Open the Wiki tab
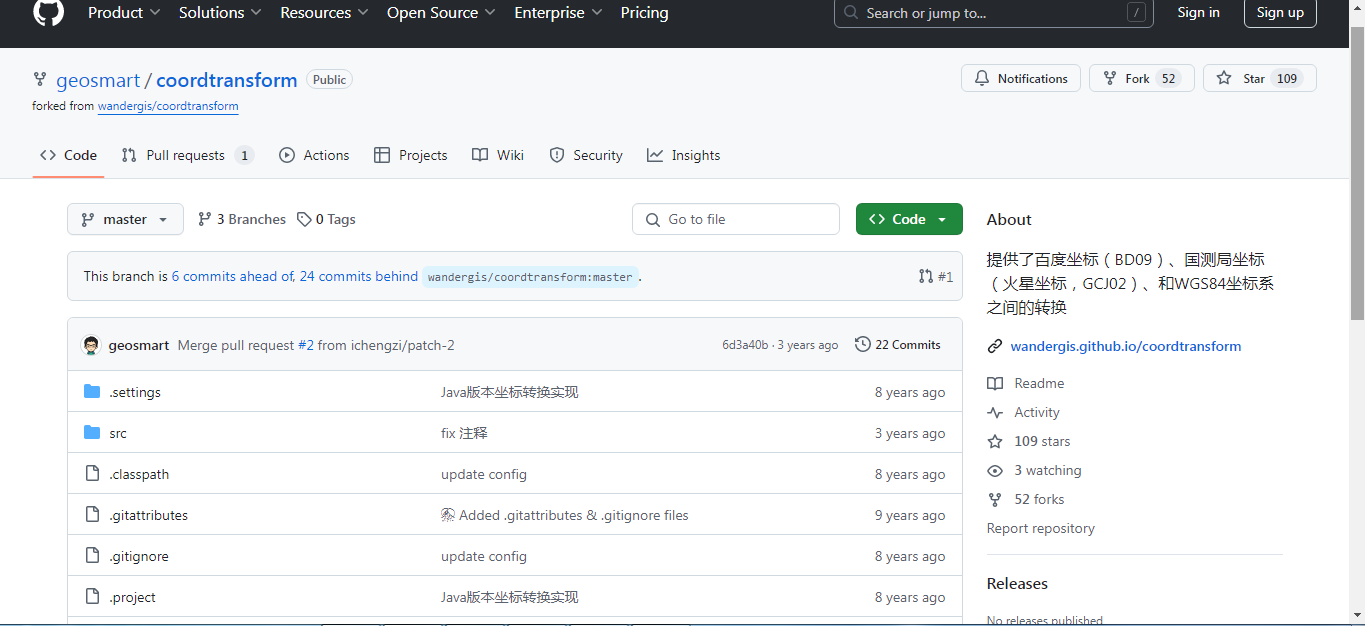The width and height of the screenshot is (1365, 626). (498, 155)
